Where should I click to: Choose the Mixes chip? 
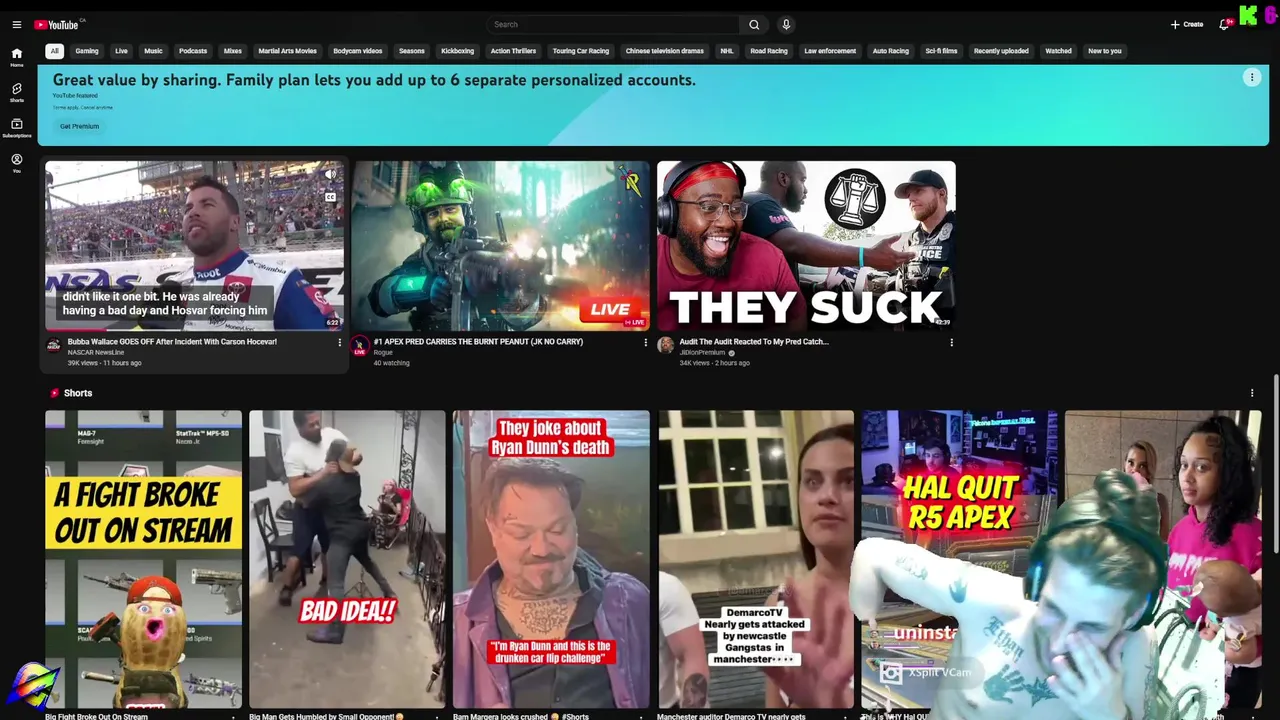[233, 51]
